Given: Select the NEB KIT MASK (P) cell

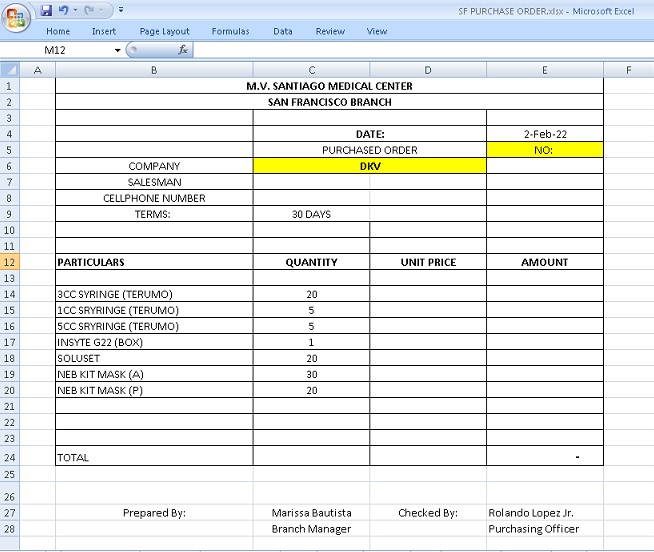Looking at the screenshot, I should point(154,390).
